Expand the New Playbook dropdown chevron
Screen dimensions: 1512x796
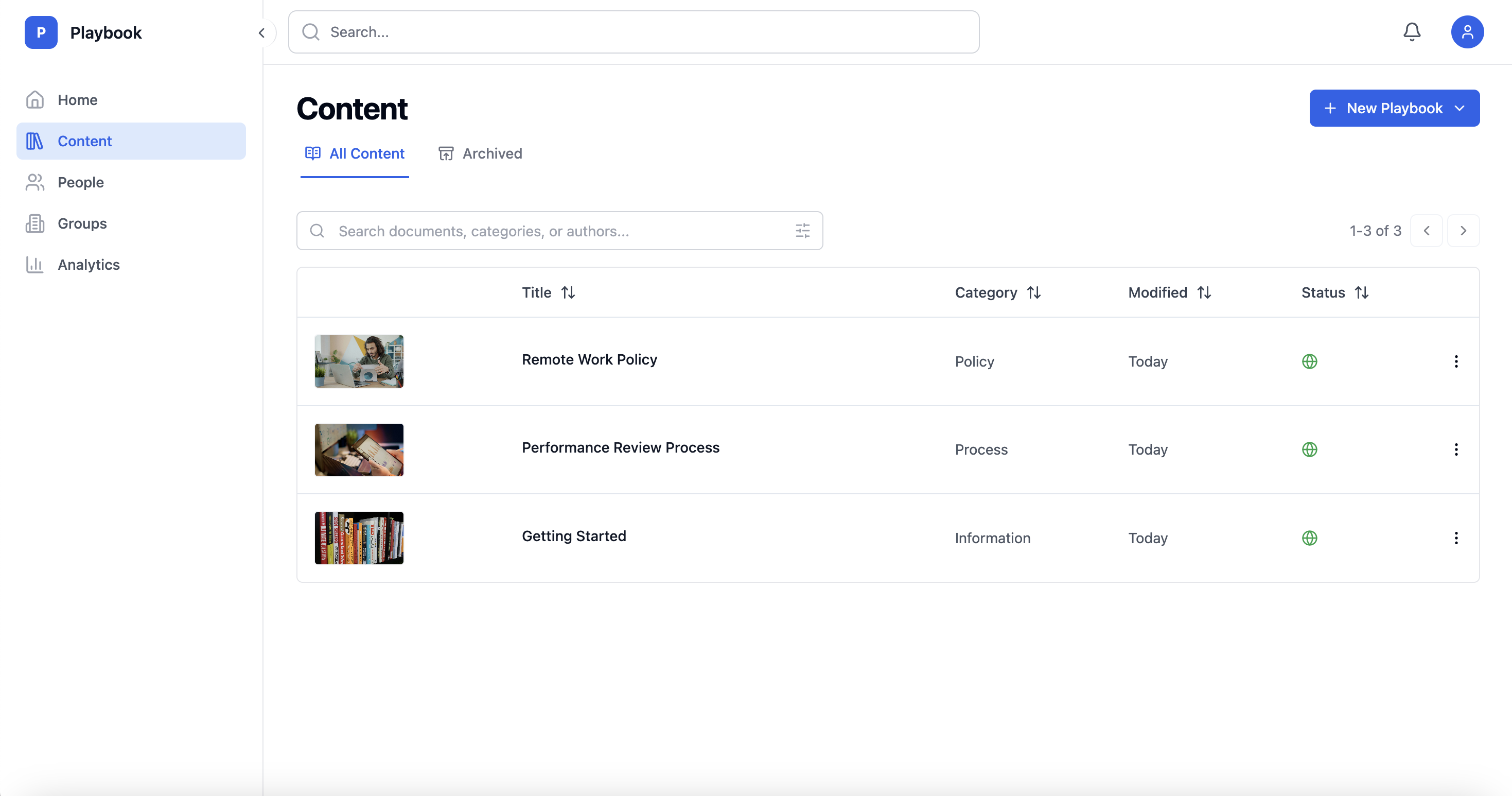(1461, 108)
